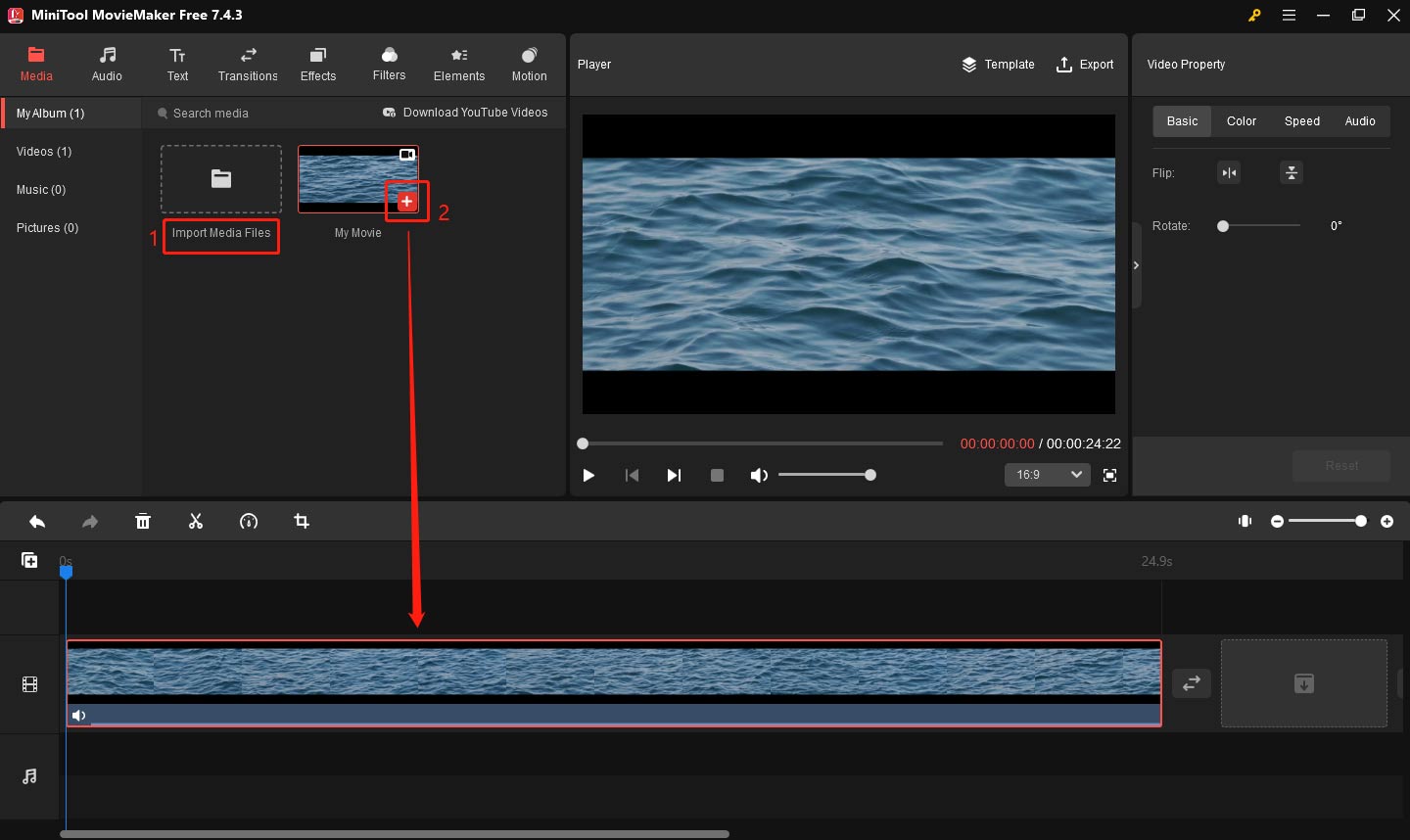Delete the selected clip with trash icon
The image size is (1410, 840).
point(143,522)
